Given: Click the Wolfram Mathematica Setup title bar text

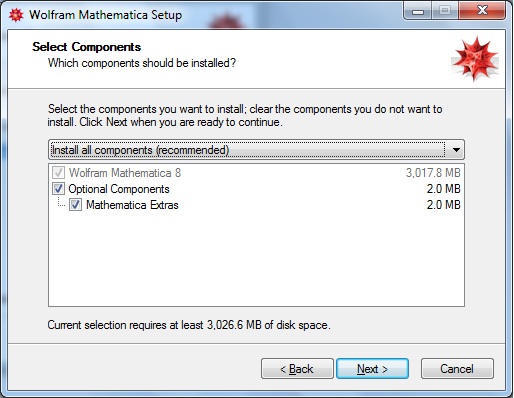Looking at the screenshot, I should (105, 15).
